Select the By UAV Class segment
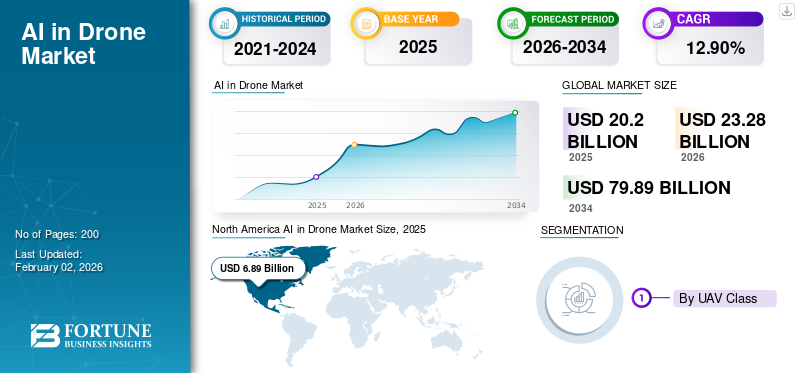The image size is (800, 373). tap(724, 299)
